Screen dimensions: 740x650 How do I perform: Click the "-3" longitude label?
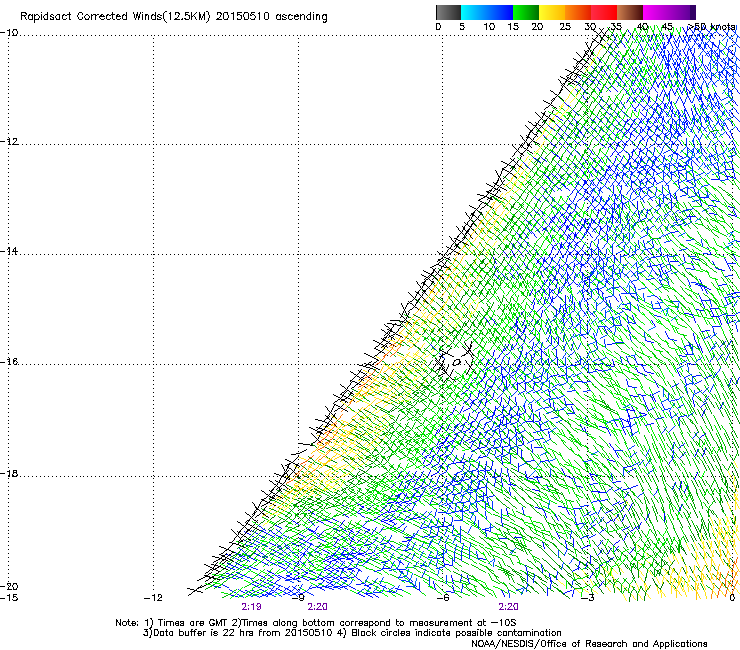588,598
